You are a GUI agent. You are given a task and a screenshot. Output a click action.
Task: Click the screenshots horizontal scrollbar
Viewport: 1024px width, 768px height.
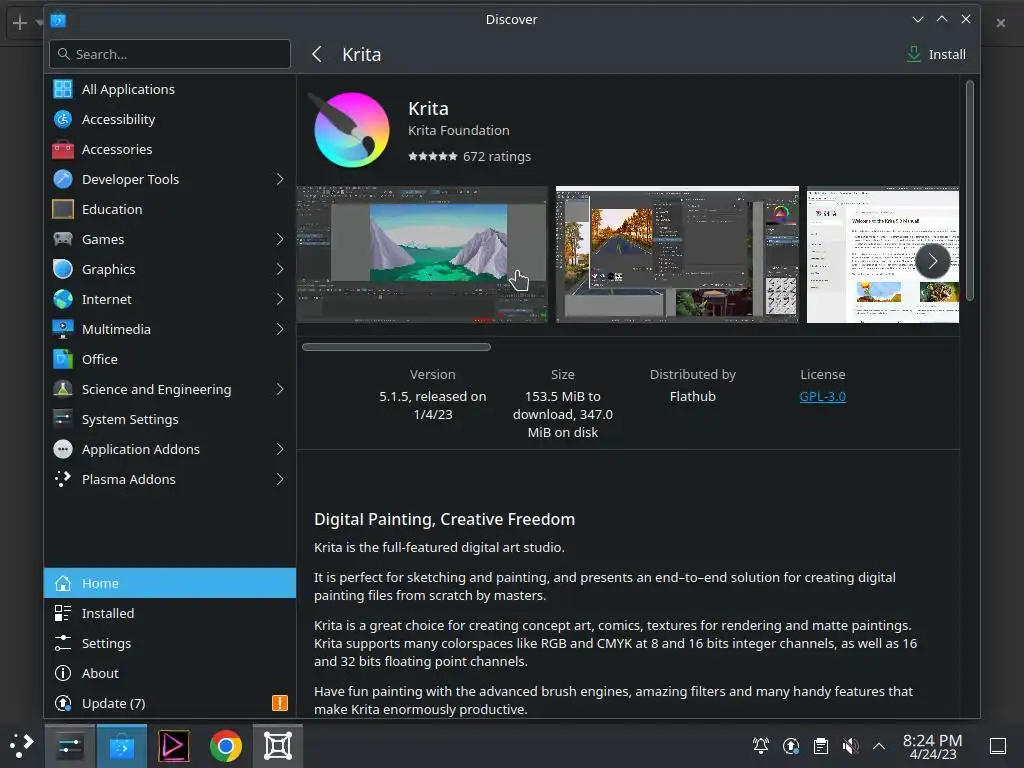pos(396,347)
